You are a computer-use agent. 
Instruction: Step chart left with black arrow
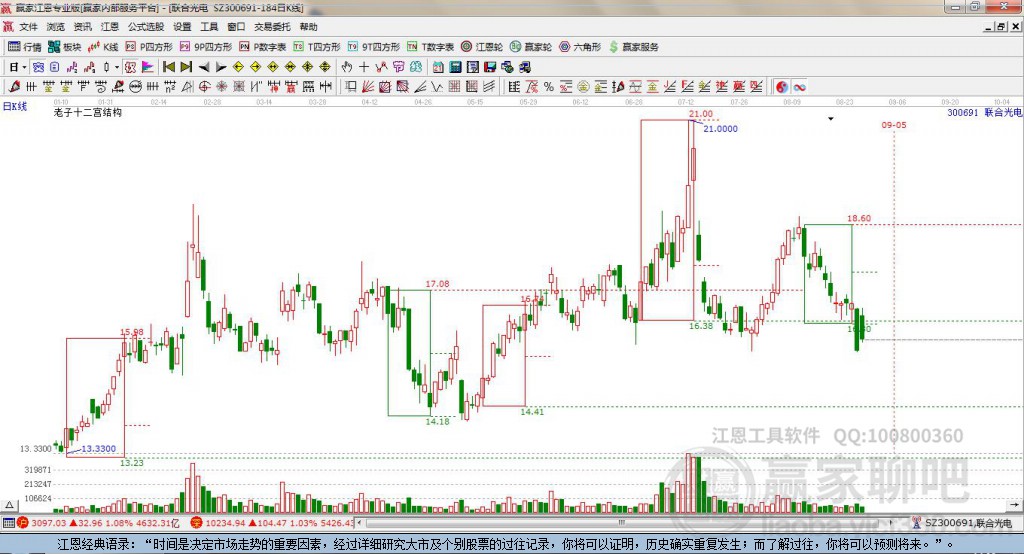click(204, 67)
